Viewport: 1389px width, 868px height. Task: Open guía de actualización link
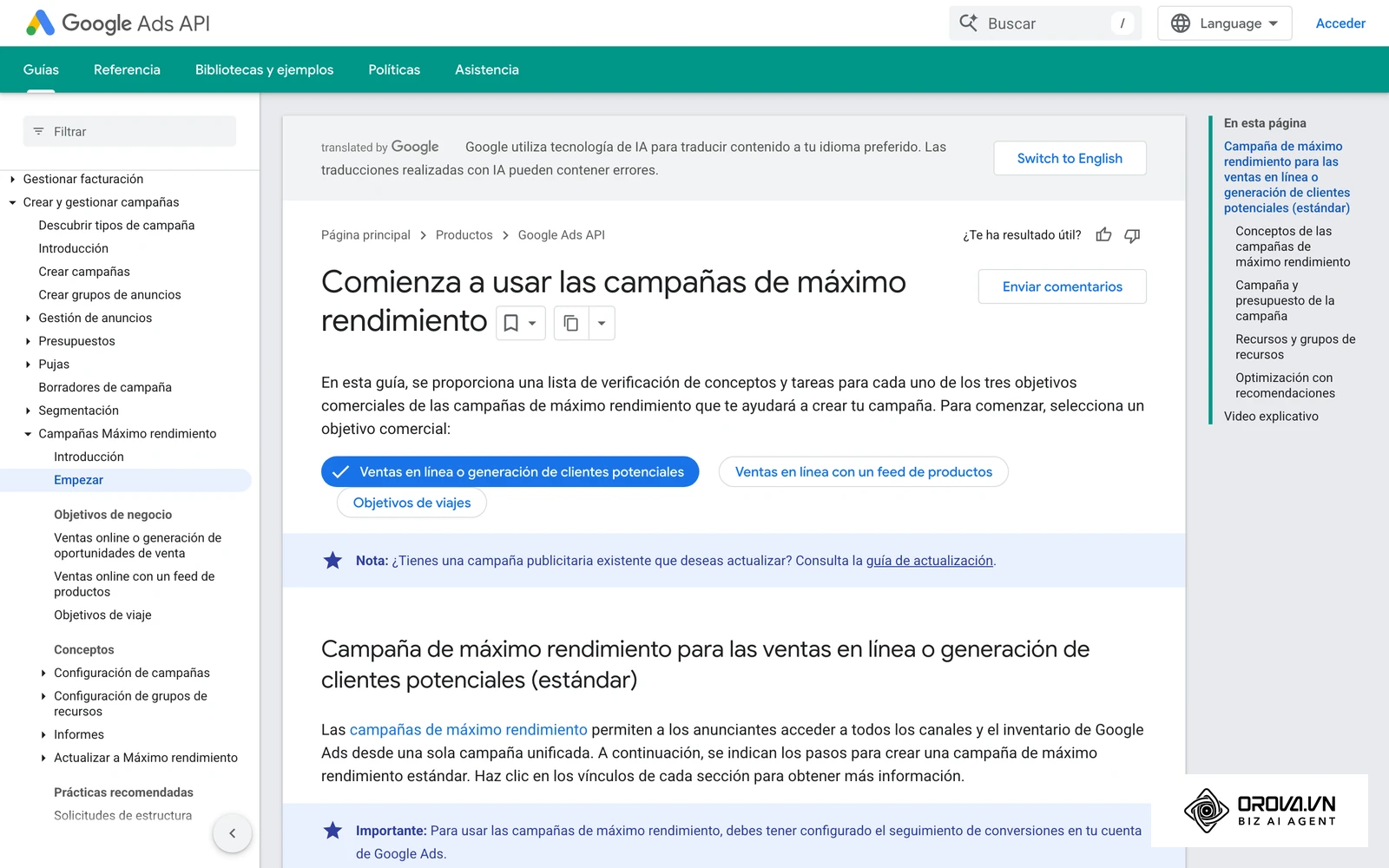coord(929,561)
